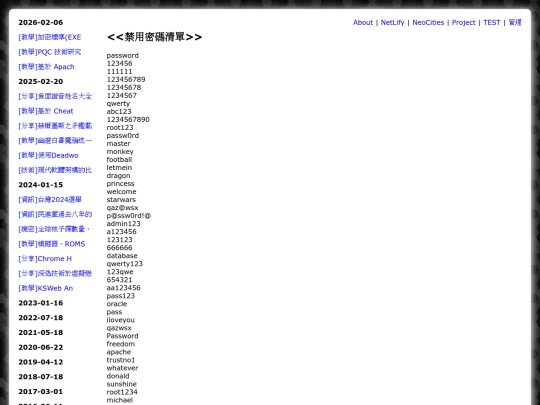Open the [教學]基於 Cheat article
This screenshot has height=405, width=540.
[46, 111]
